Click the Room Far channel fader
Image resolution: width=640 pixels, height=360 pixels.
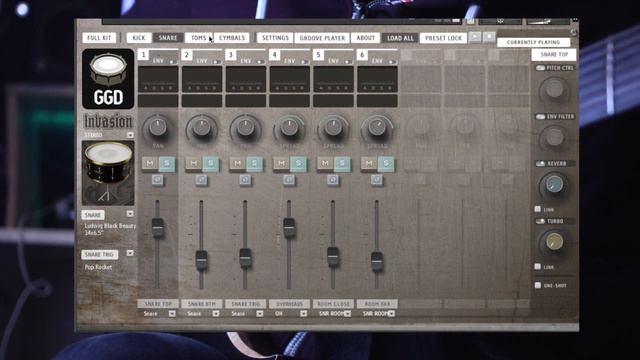[x=377, y=260]
